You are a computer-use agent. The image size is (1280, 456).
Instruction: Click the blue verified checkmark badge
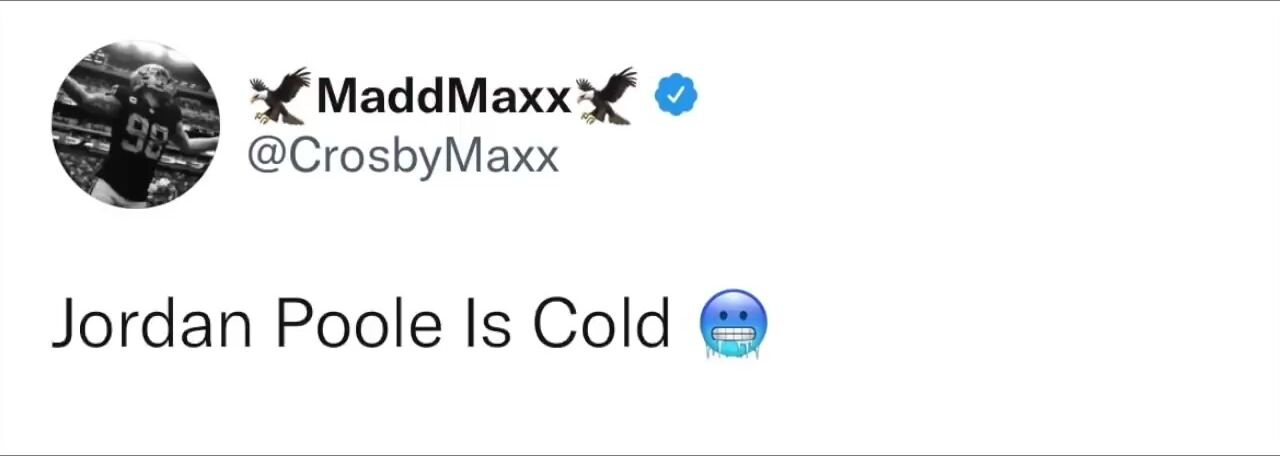tap(676, 95)
